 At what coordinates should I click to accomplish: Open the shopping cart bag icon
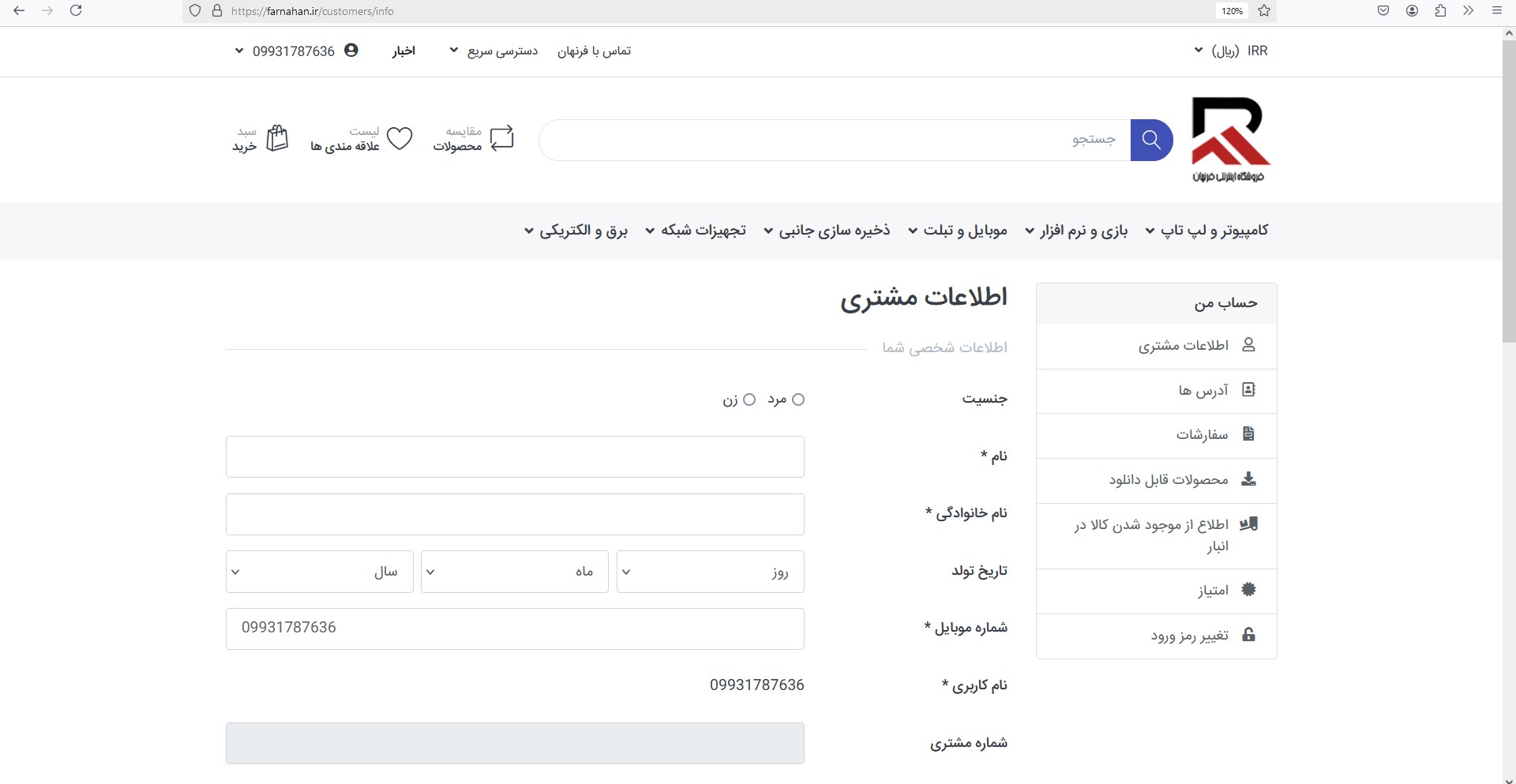tap(277, 138)
